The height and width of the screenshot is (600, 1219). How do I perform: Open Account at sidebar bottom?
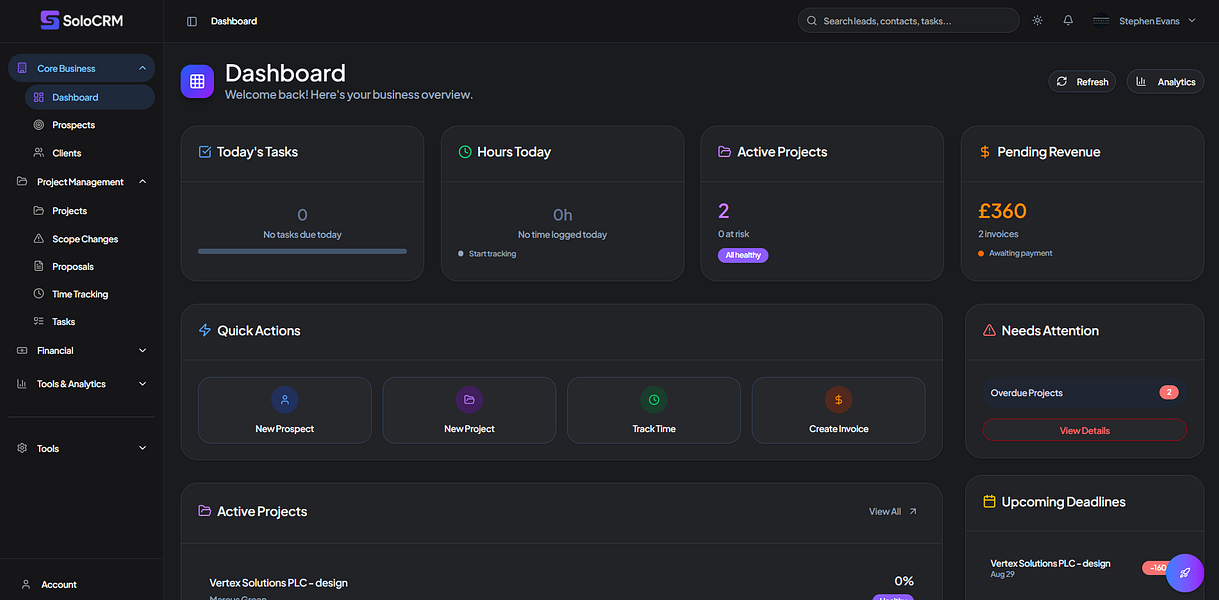(x=81, y=584)
